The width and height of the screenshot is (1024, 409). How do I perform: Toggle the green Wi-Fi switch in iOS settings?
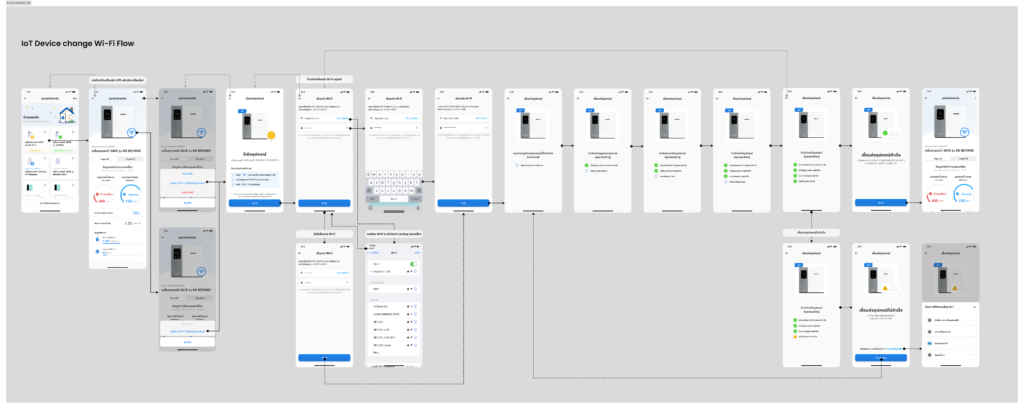[x=414, y=264]
